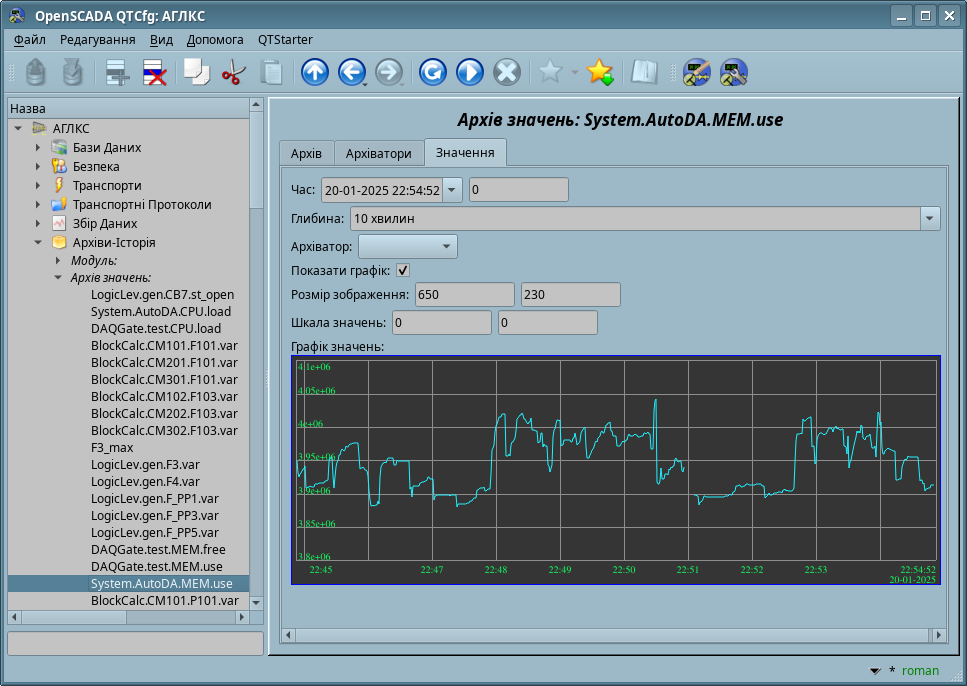Click the Delete item red-cross icon
This screenshot has height=686, width=967.
154,72
